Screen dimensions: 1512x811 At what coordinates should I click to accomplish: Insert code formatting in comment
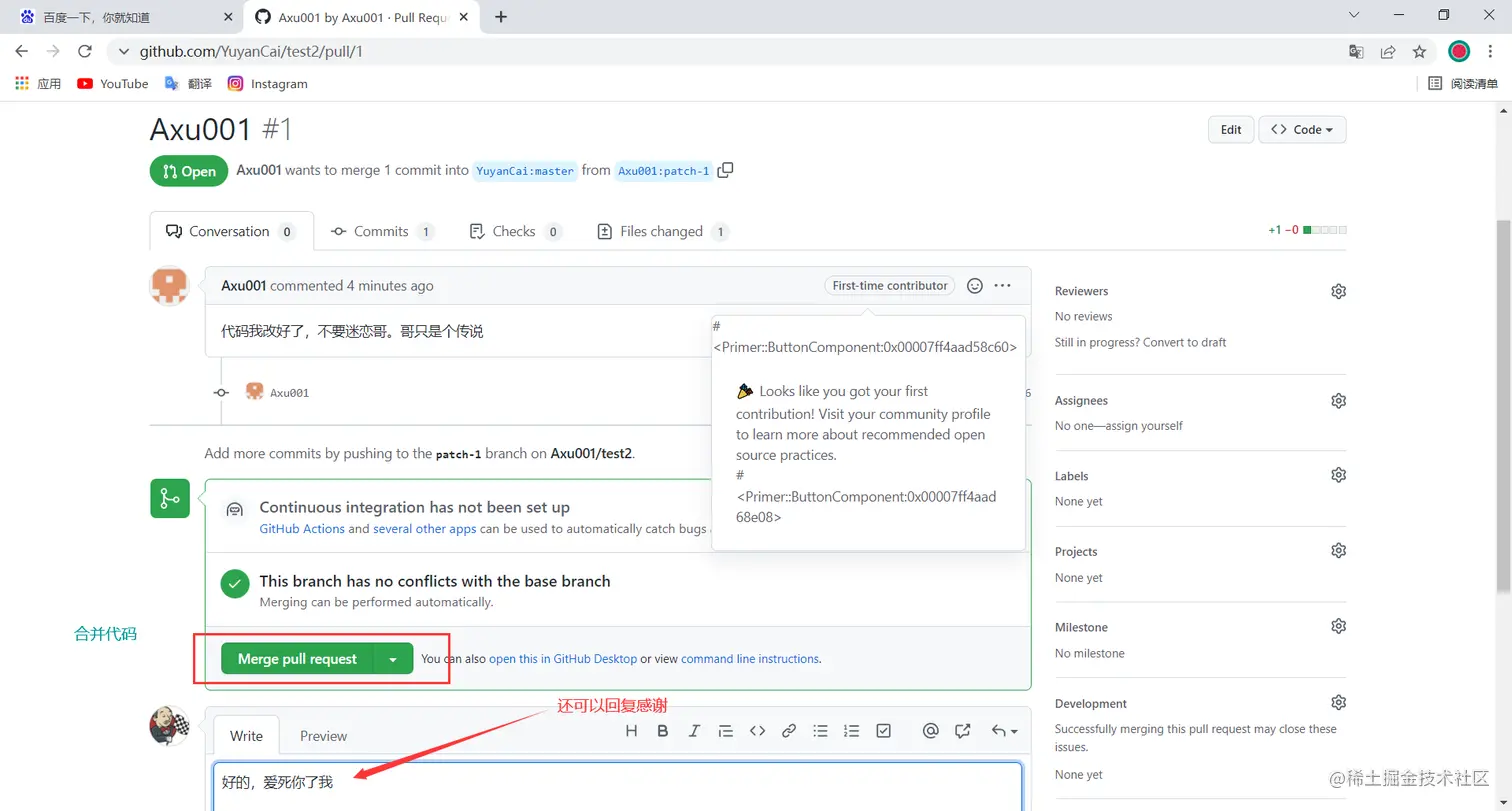[x=757, y=731]
